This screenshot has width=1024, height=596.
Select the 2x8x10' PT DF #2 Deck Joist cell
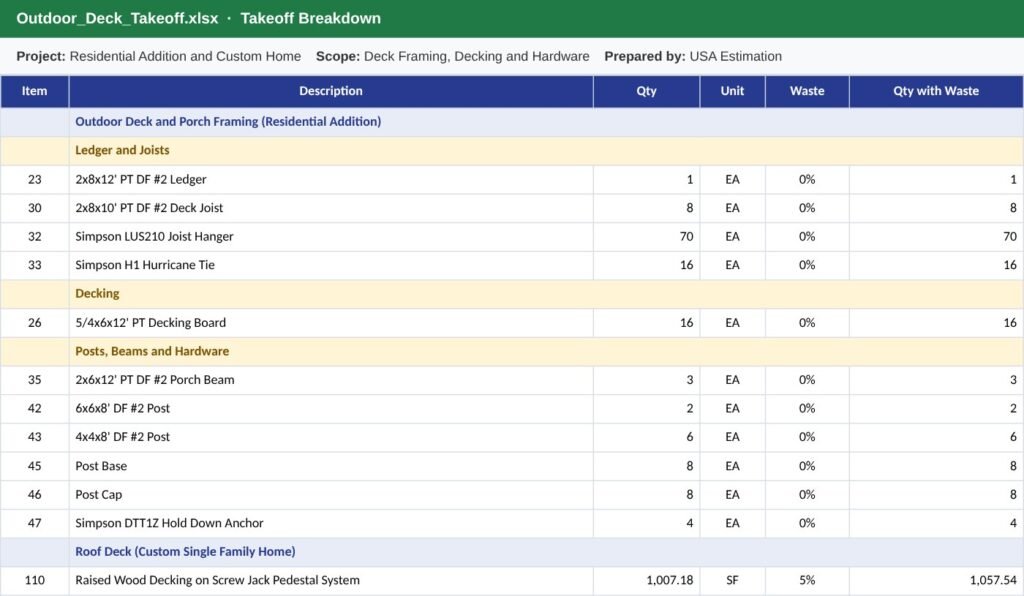(331, 208)
